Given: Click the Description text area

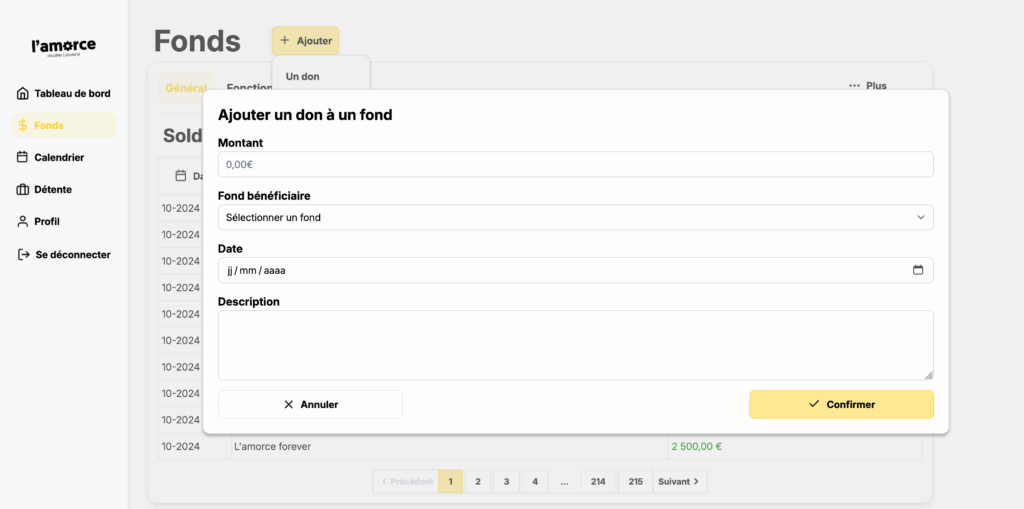Looking at the screenshot, I should [575, 345].
